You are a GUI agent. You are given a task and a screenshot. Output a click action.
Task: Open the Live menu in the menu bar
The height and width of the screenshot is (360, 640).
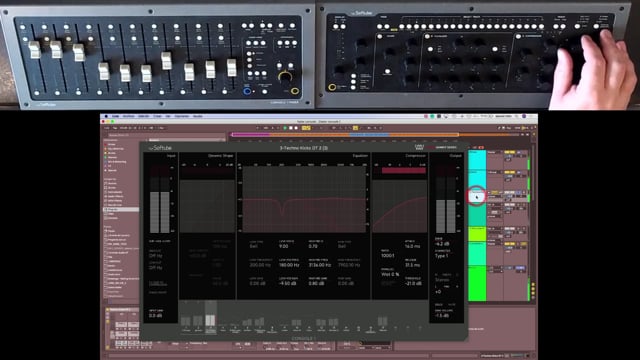point(116,116)
